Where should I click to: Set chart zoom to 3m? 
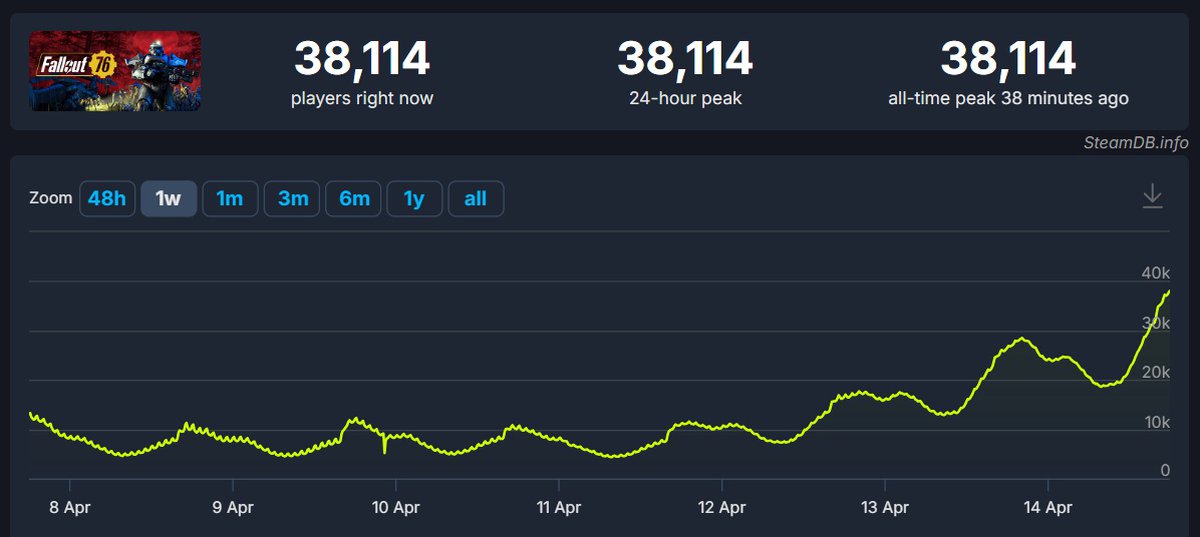tap(292, 199)
